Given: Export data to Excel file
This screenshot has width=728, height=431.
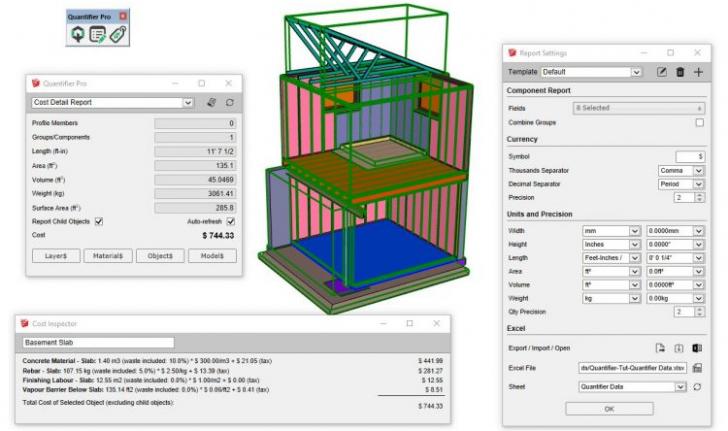Looking at the screenshot, I should click(x=660, y=348).
